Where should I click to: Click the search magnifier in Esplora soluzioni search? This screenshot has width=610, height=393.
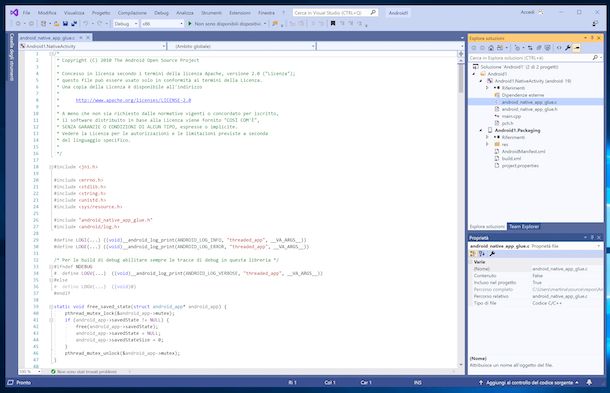[595, 58]
